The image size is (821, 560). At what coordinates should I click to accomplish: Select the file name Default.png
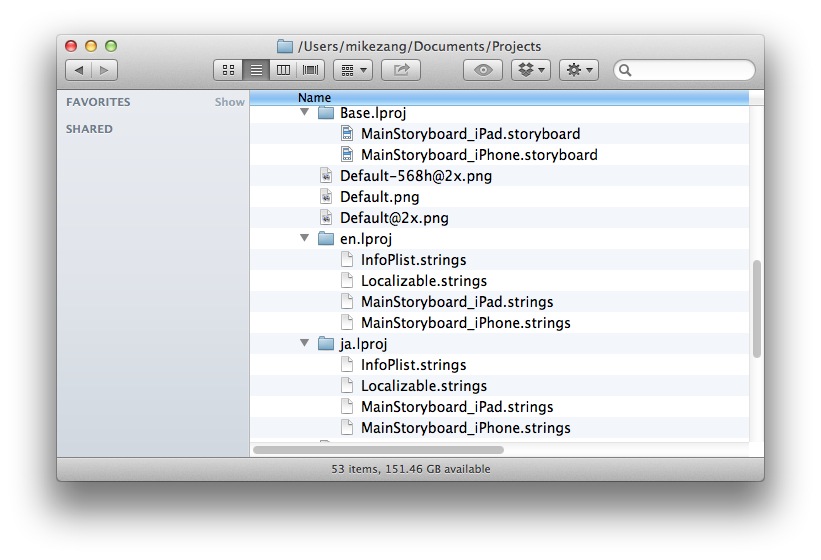coord(380,197)
